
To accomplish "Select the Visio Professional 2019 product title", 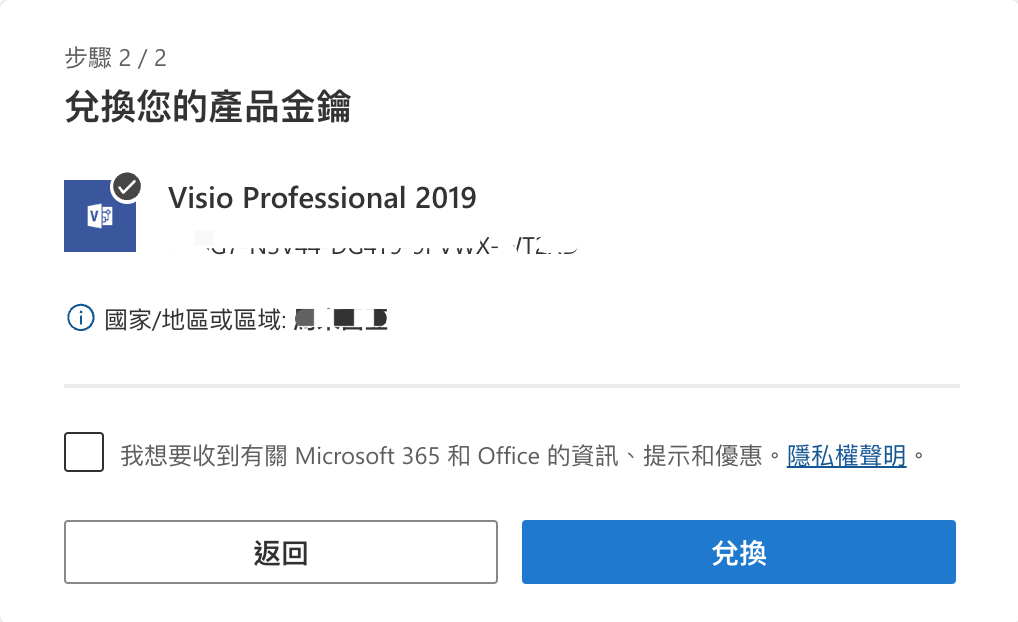I will click(322, 198).
